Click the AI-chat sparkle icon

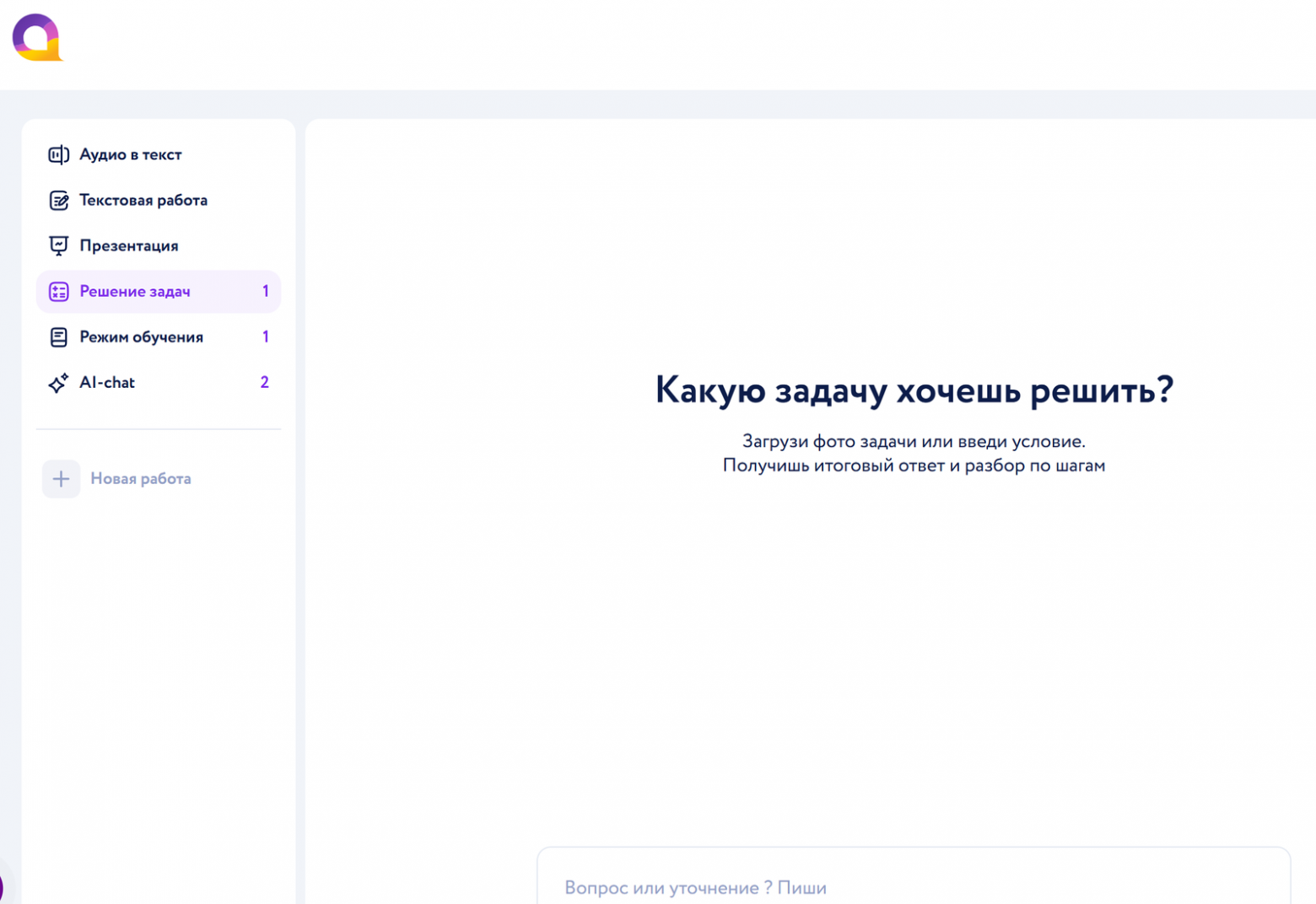point(58,383)
